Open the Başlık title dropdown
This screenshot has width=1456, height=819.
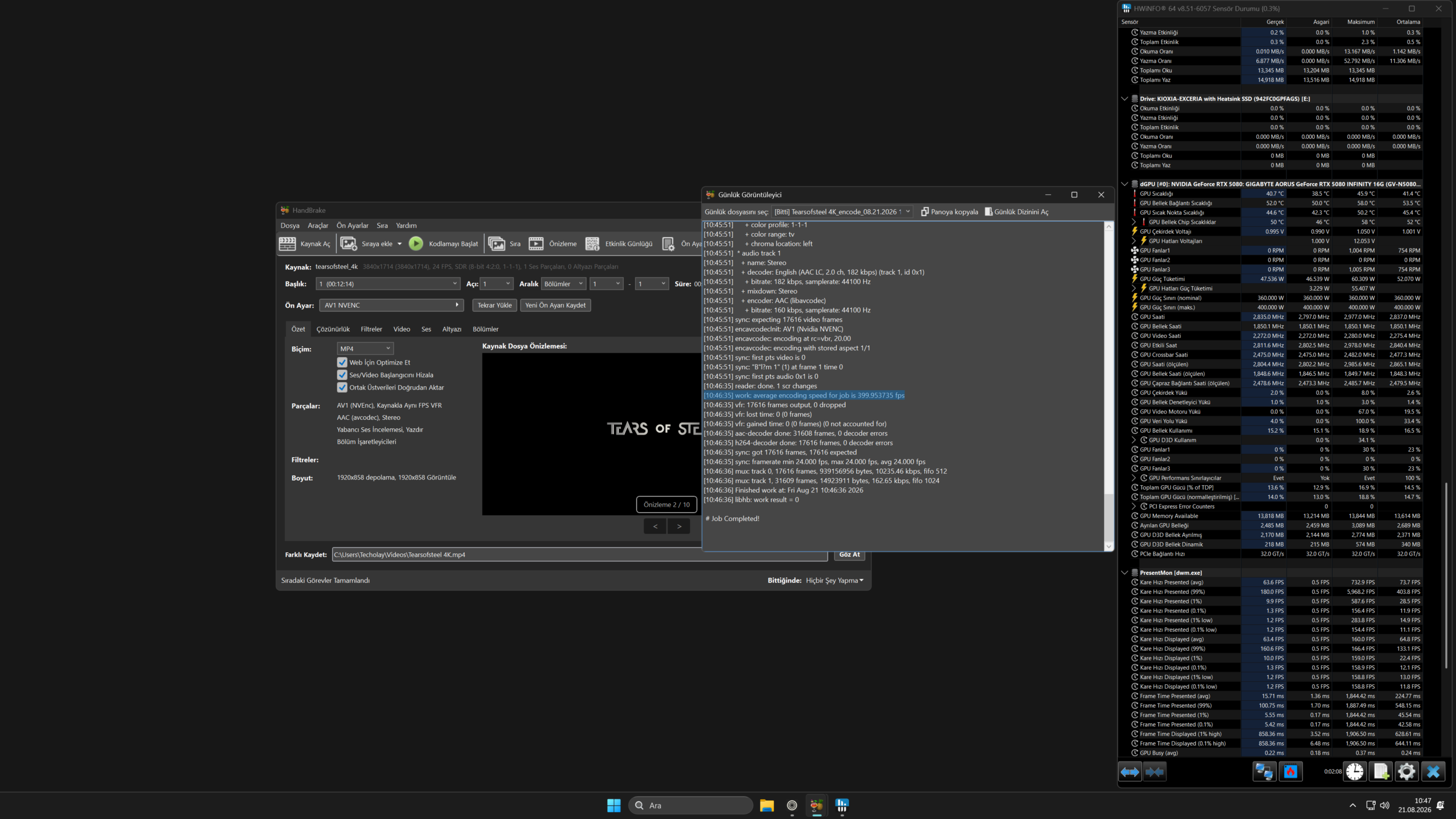[388, 284]
